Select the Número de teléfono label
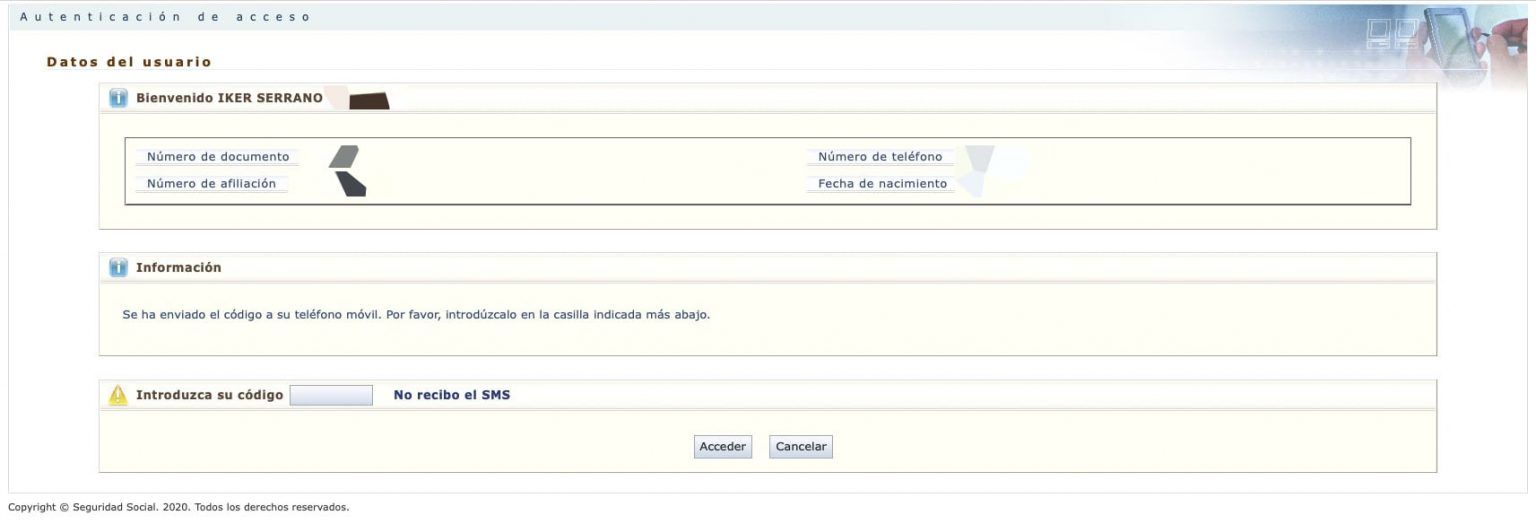The width and height of the screenshot is (1536, 524). pyautogui.click(x=880, y=157)
